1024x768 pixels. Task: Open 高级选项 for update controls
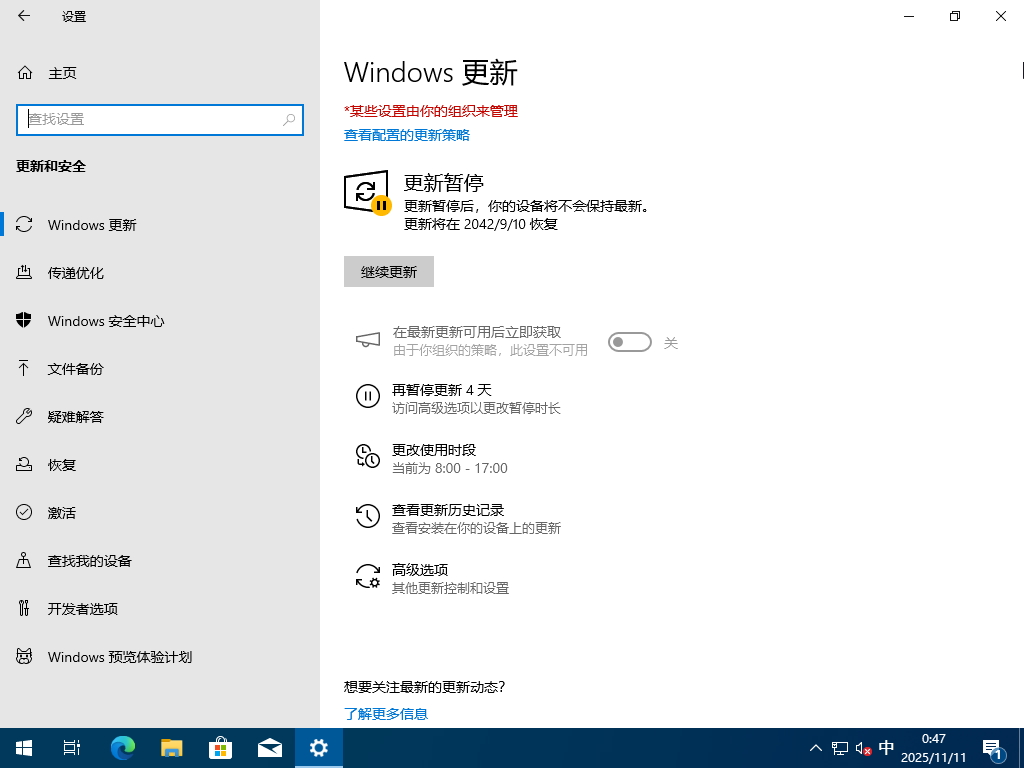click(420, 569)
